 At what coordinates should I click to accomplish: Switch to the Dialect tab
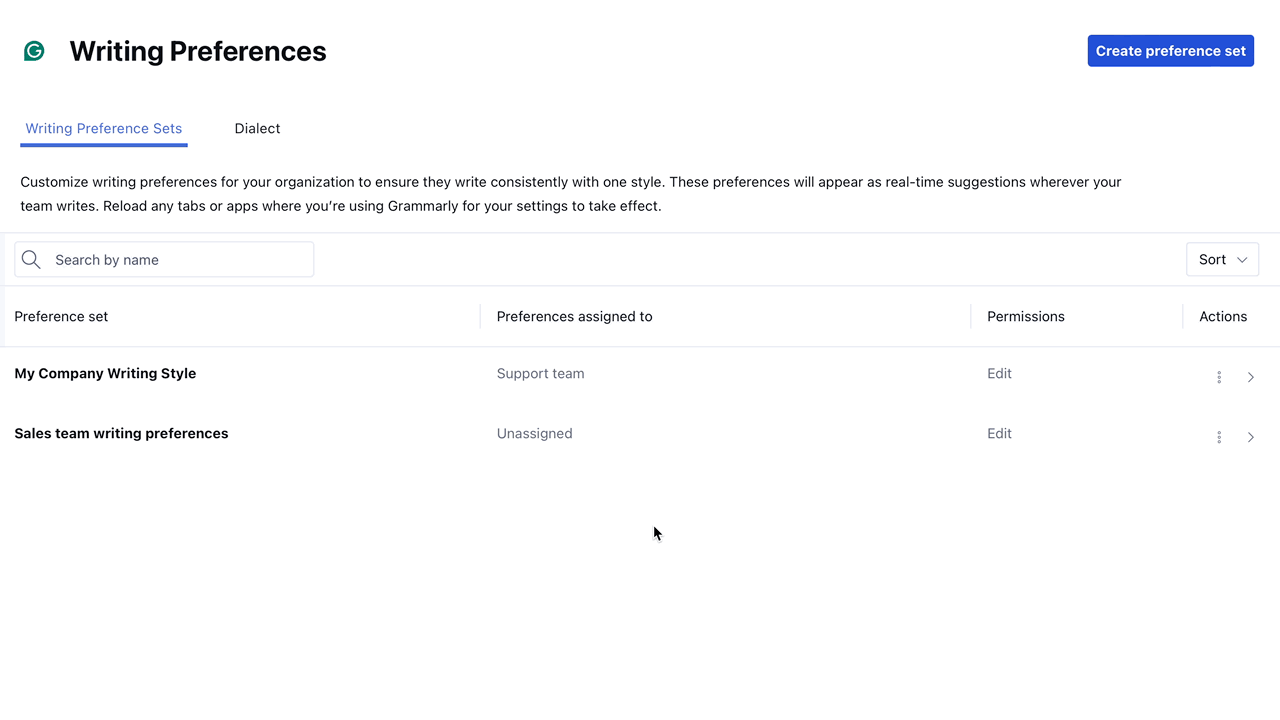tap(257, 128)
